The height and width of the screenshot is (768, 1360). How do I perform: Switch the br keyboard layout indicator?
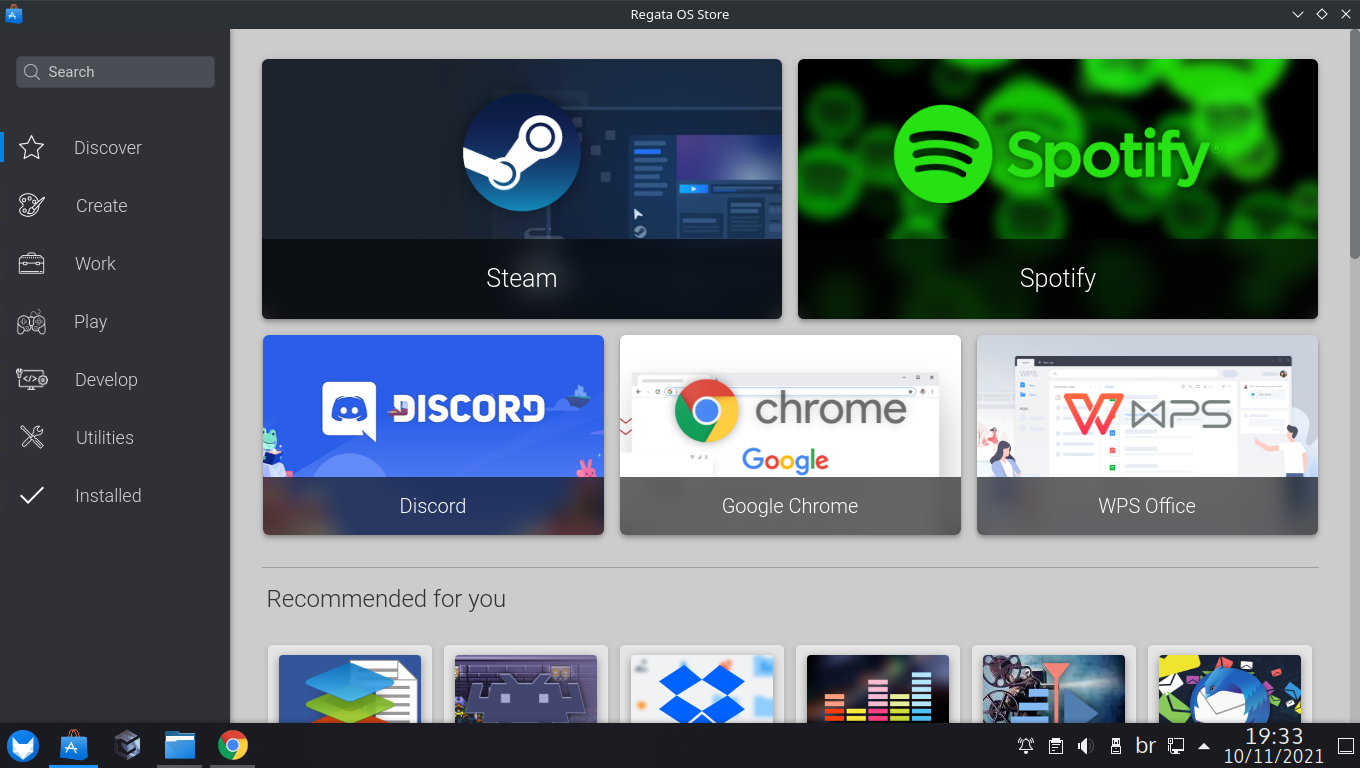pyautogui.click(x=1146, y=746)
